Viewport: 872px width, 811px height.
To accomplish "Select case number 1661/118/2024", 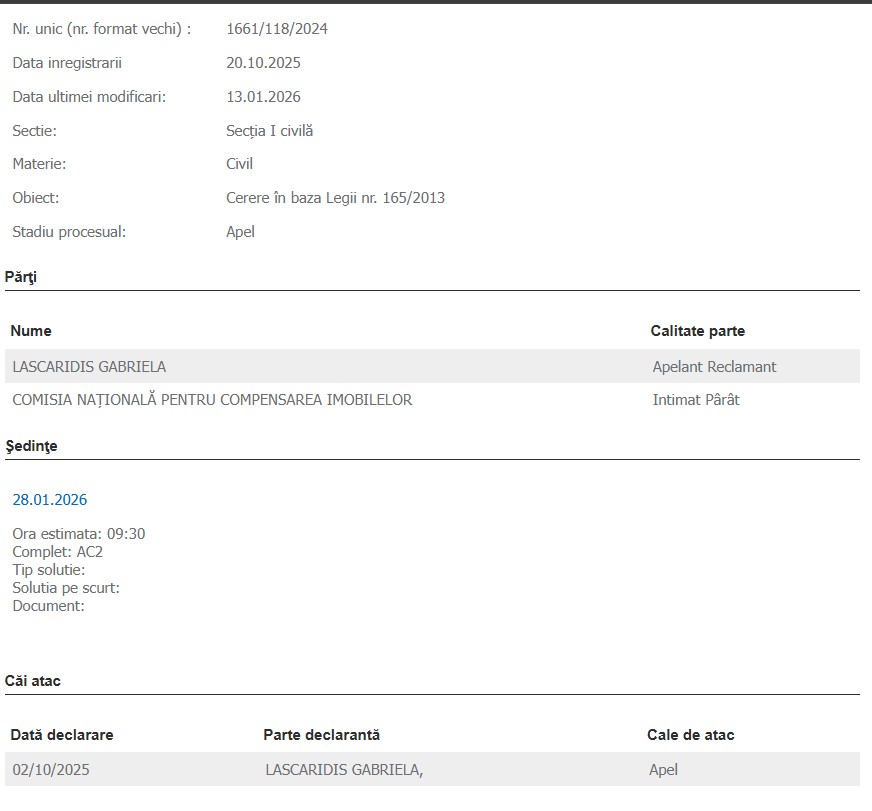I will [x=276, y=29].
